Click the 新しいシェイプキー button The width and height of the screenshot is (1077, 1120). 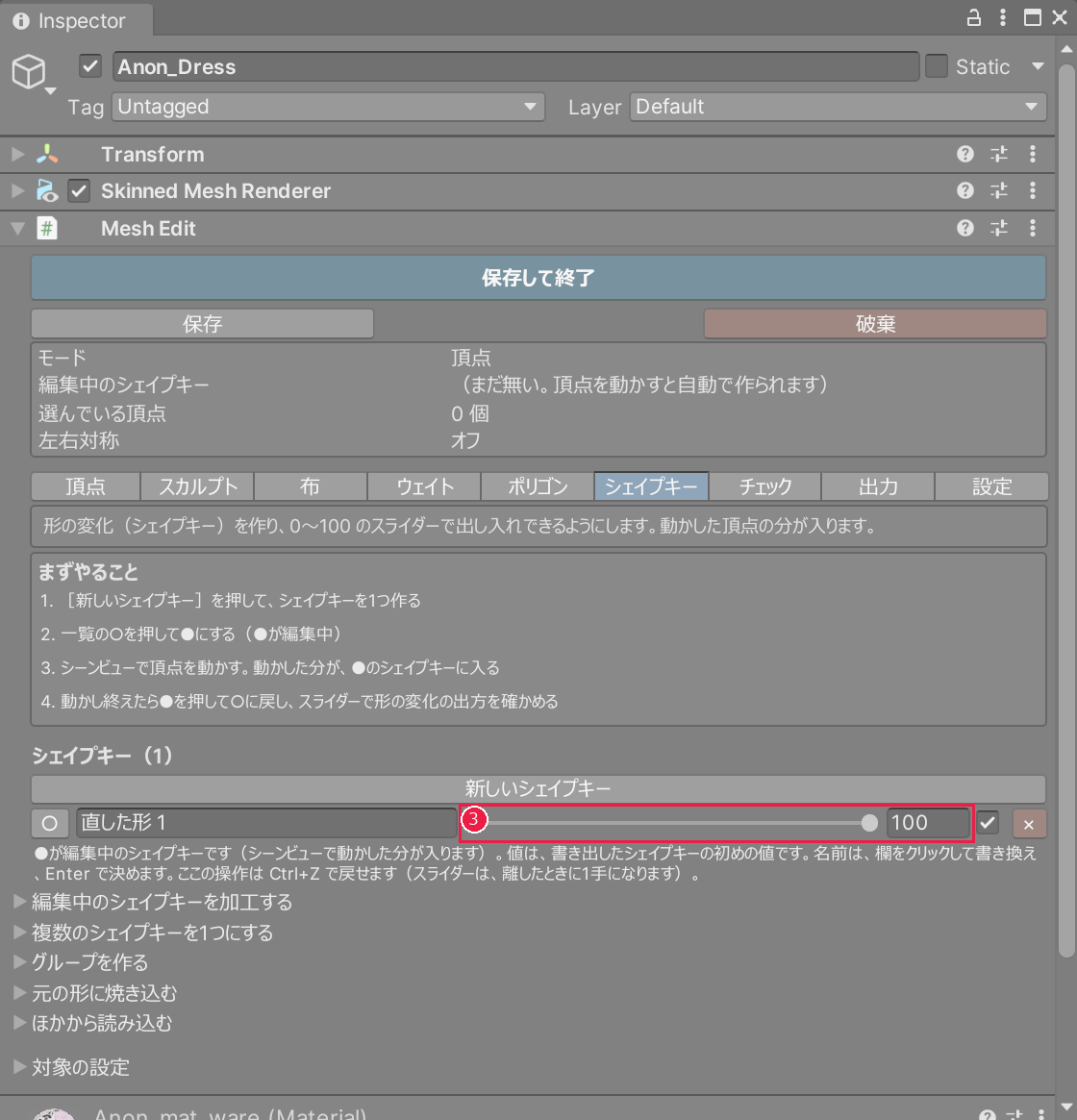538,789
